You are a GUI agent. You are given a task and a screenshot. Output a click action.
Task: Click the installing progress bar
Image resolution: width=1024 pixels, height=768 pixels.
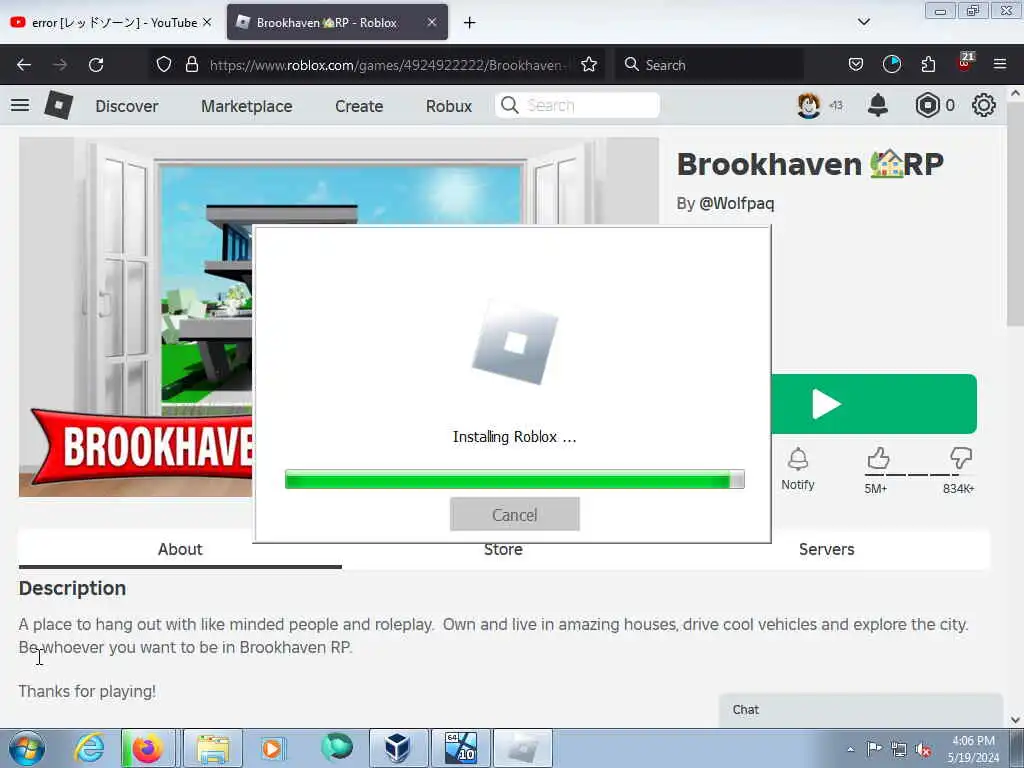coord(515,479)
